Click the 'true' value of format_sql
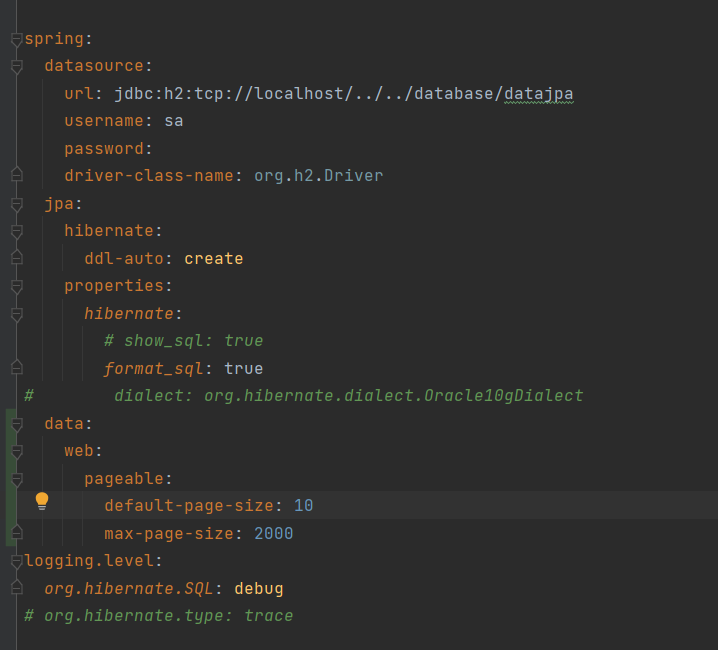The width and height of the screenshot is (718, 650). coord(244,369)
